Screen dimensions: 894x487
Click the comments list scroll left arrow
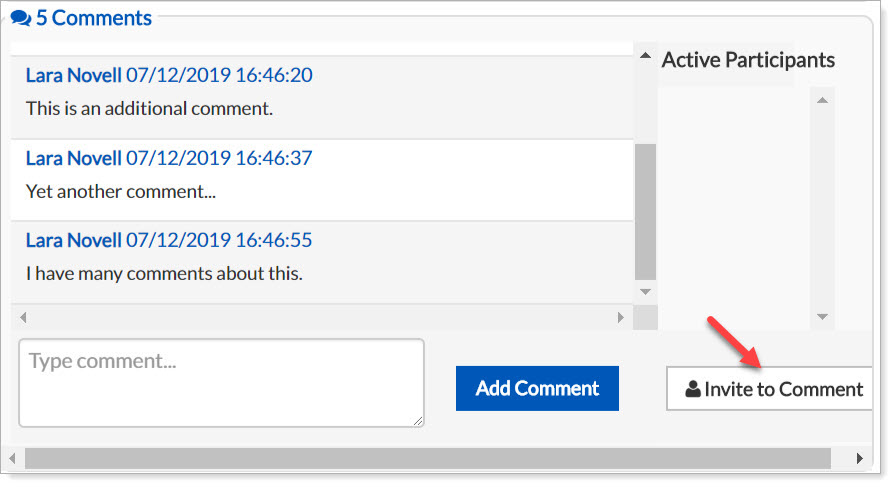tap(23, 318)
